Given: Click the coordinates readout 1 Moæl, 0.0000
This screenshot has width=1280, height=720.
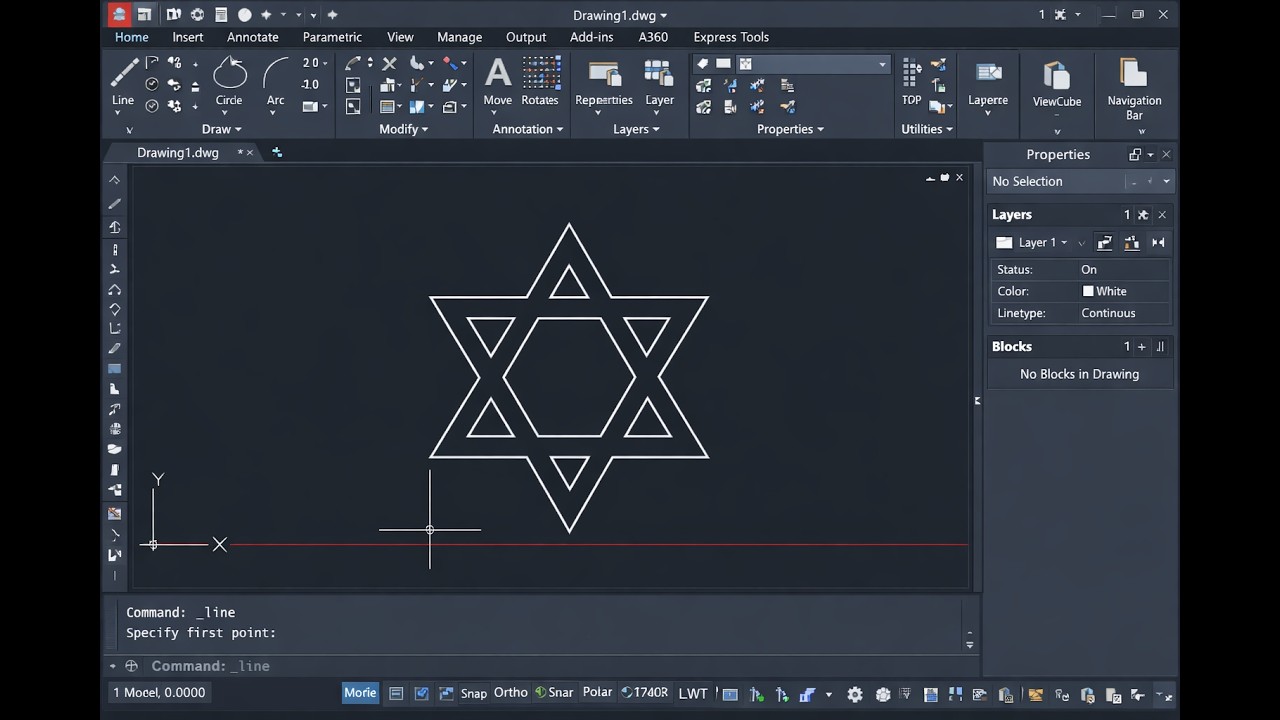Looking at the screenshot, I should pos(159,692).
